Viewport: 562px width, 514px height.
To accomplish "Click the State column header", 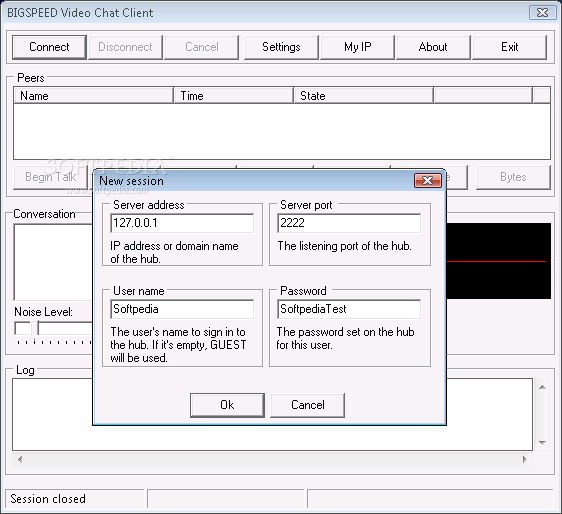I will tap(363, 96).
